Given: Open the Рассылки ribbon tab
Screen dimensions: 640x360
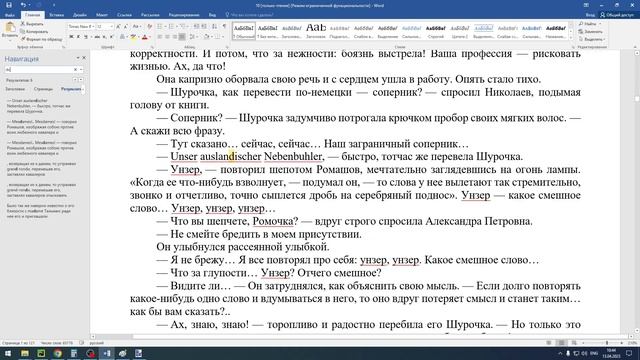Looking at the screenshot, I should [x=150, y=15].
